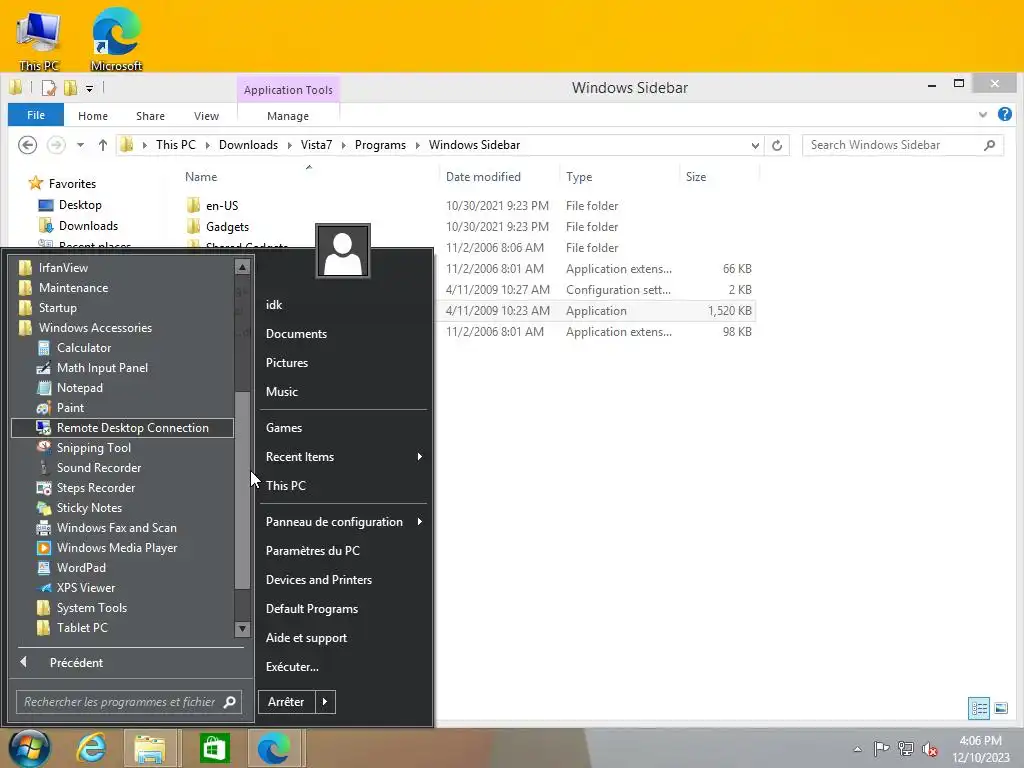Click the Action Center flag icon
Image resolution: width=1024 pixels, height=768 pixels.
click(x=881, y=748)
